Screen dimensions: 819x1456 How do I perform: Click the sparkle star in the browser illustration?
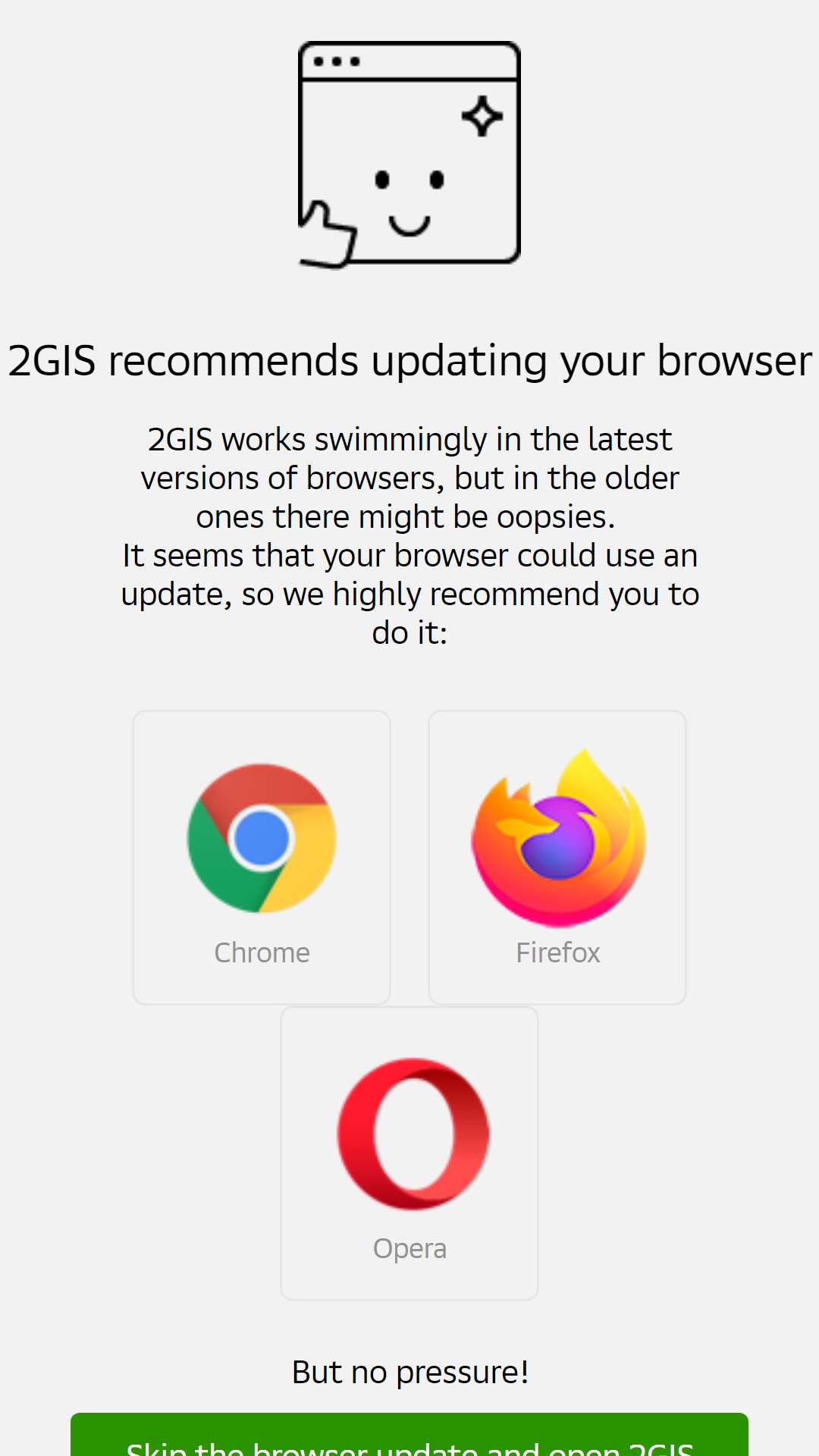[x=482, y=116]
